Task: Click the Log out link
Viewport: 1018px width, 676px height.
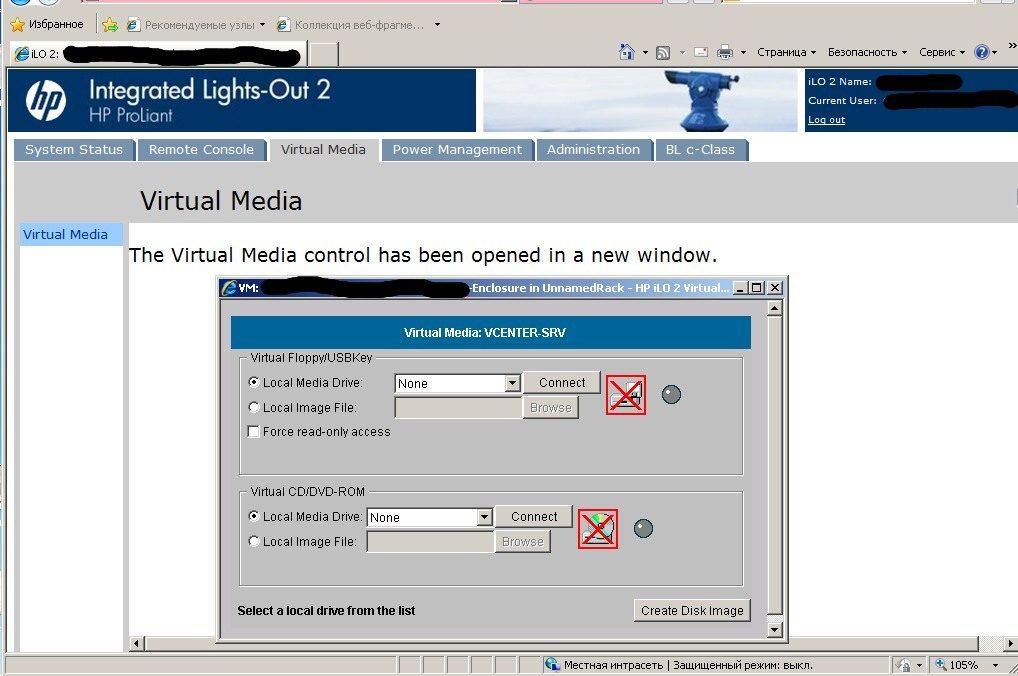Action: pyautogui.click(x=826, y=120)
